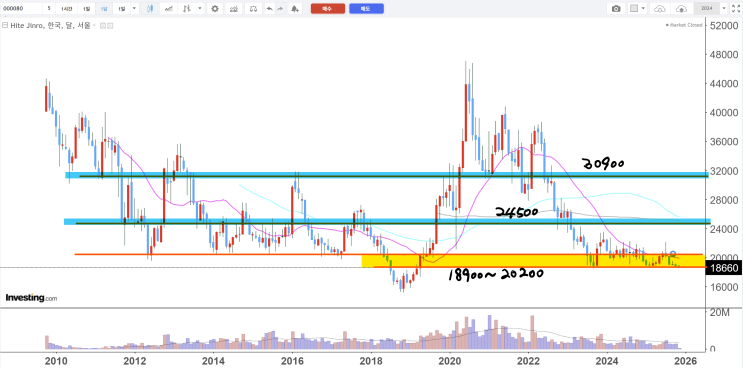Viewport: 743px width, 368px height.
Task: Select the candlestick chart type icon
Action: point(150,9)
